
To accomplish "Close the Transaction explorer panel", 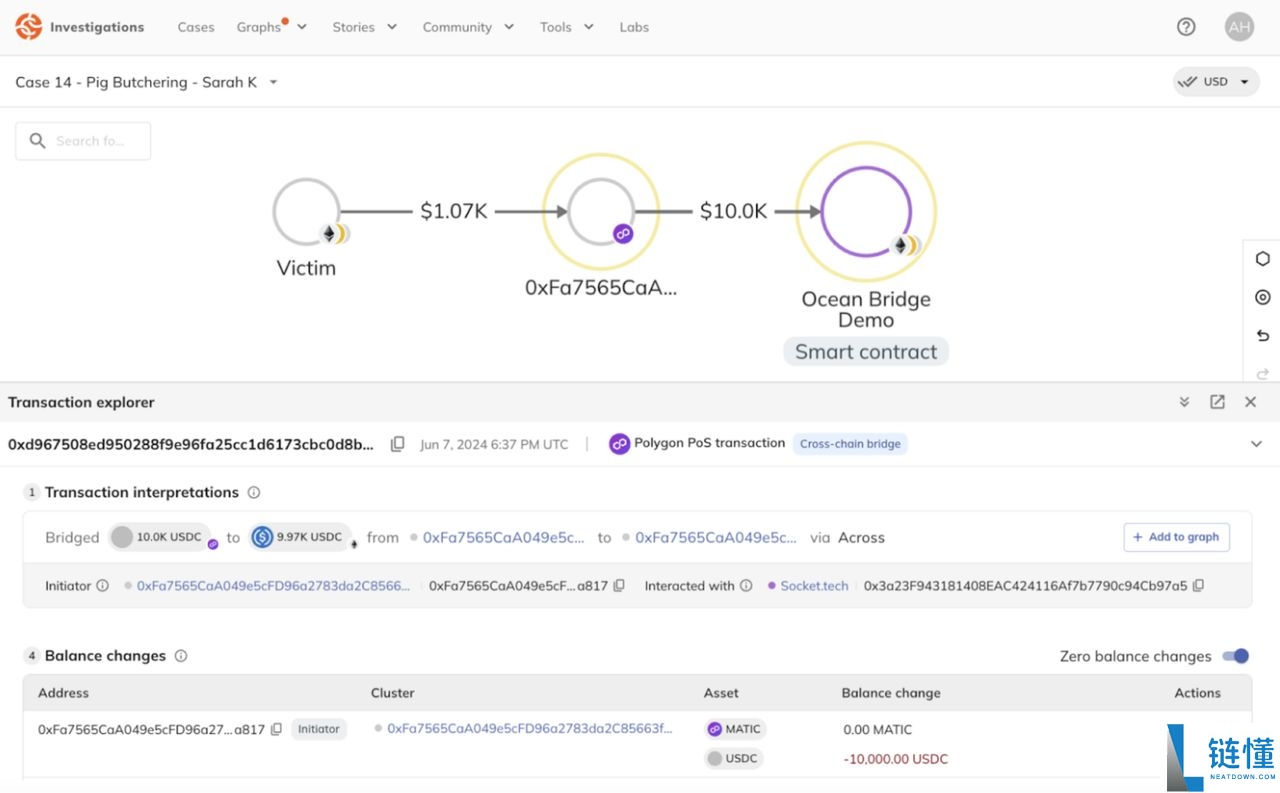I will click(x=1250, y=402).
